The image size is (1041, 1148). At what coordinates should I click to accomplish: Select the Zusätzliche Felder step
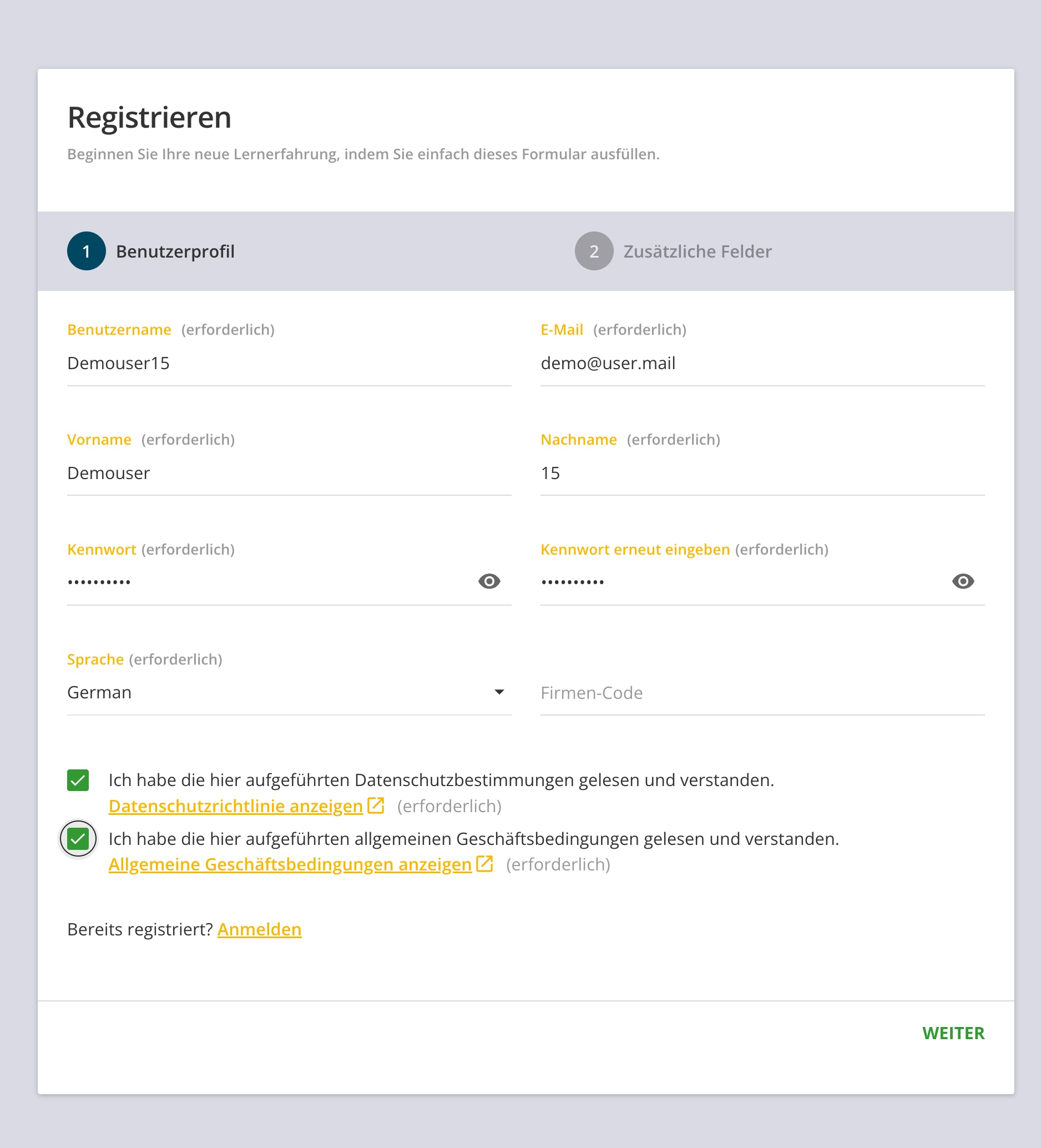coord(673,251)
